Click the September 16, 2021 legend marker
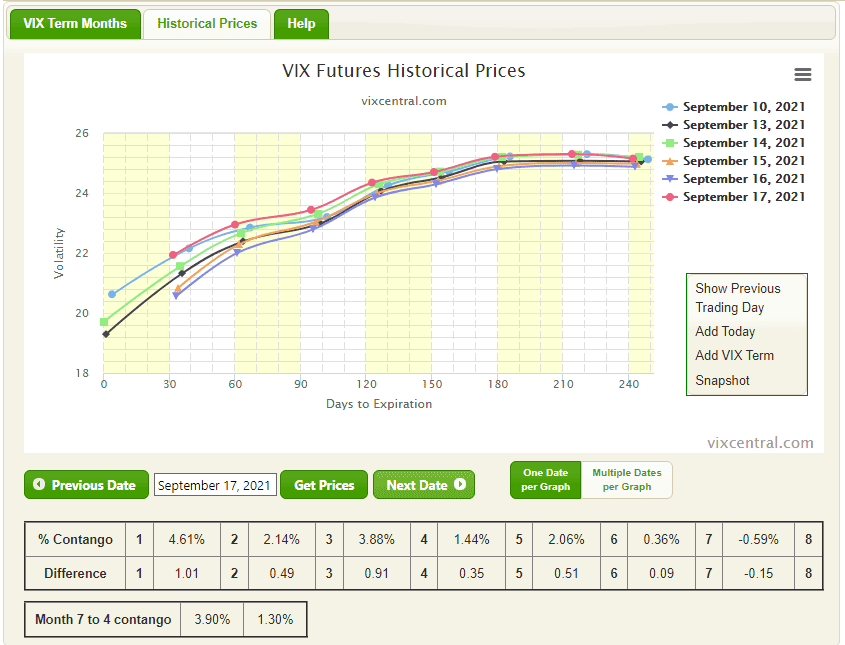 670,179
